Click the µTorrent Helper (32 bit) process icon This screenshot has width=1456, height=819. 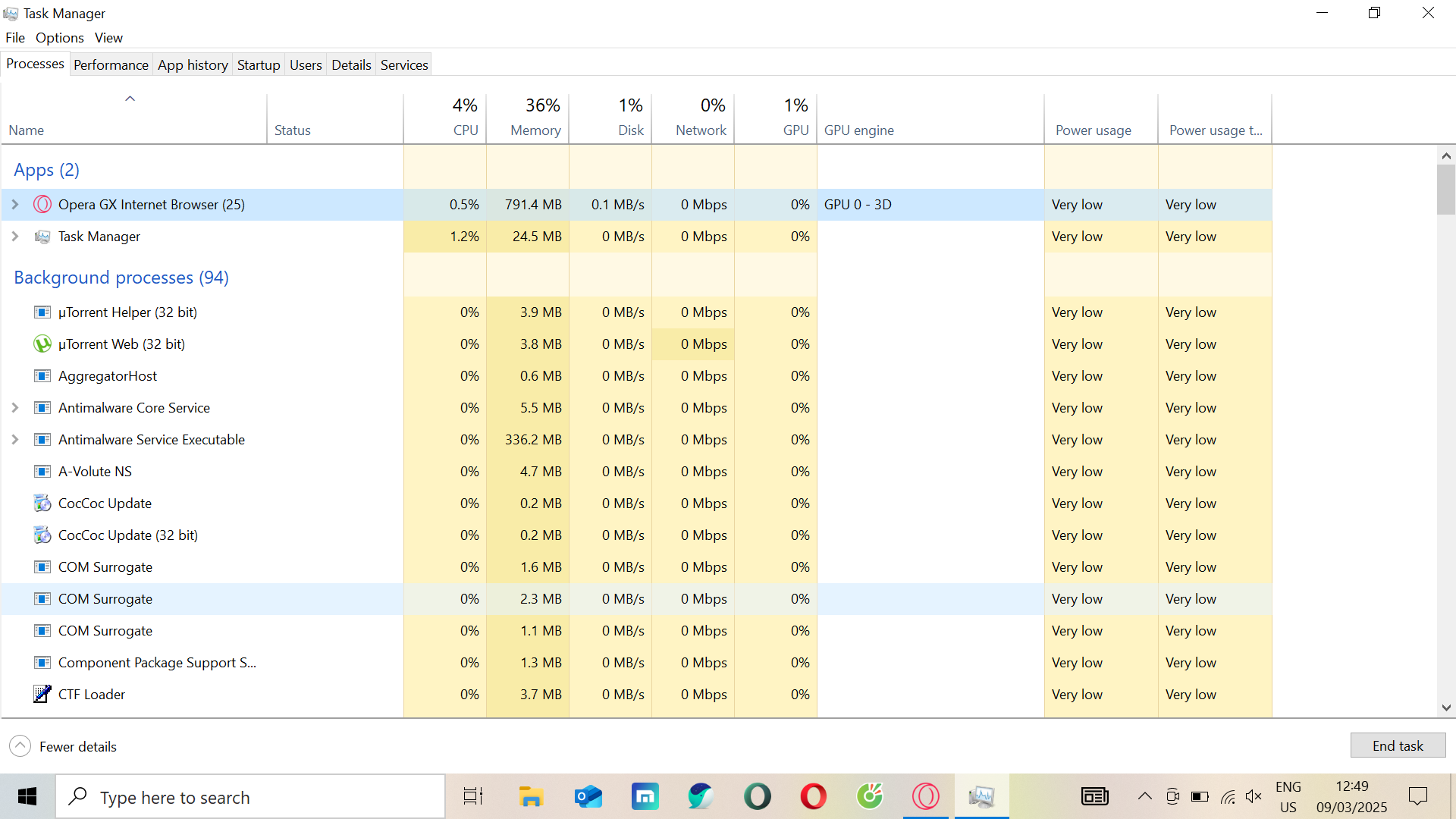[x=42, y=312]
